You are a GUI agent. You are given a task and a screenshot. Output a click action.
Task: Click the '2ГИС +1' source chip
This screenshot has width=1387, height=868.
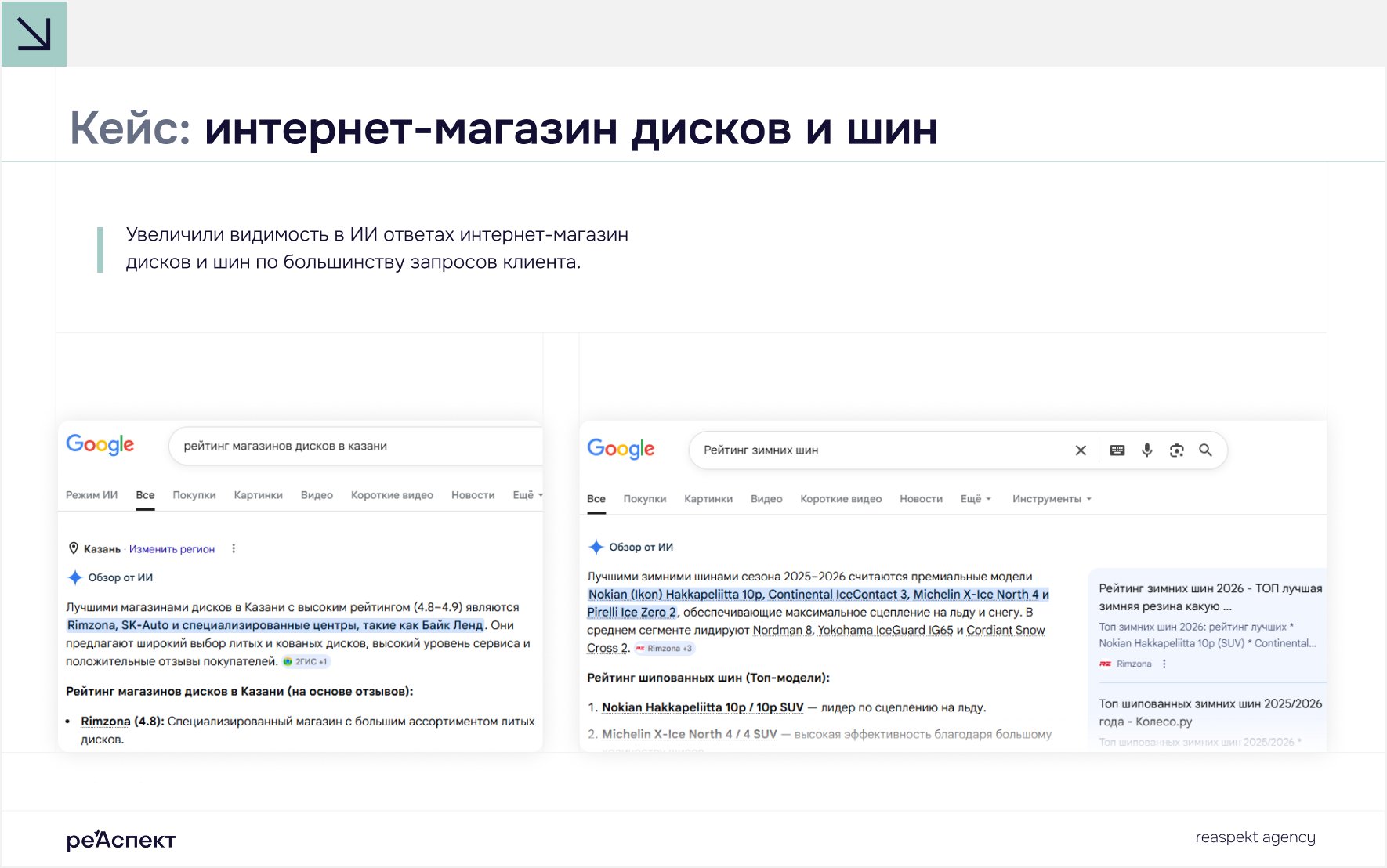pyautogui.click(x=306, y=661)
